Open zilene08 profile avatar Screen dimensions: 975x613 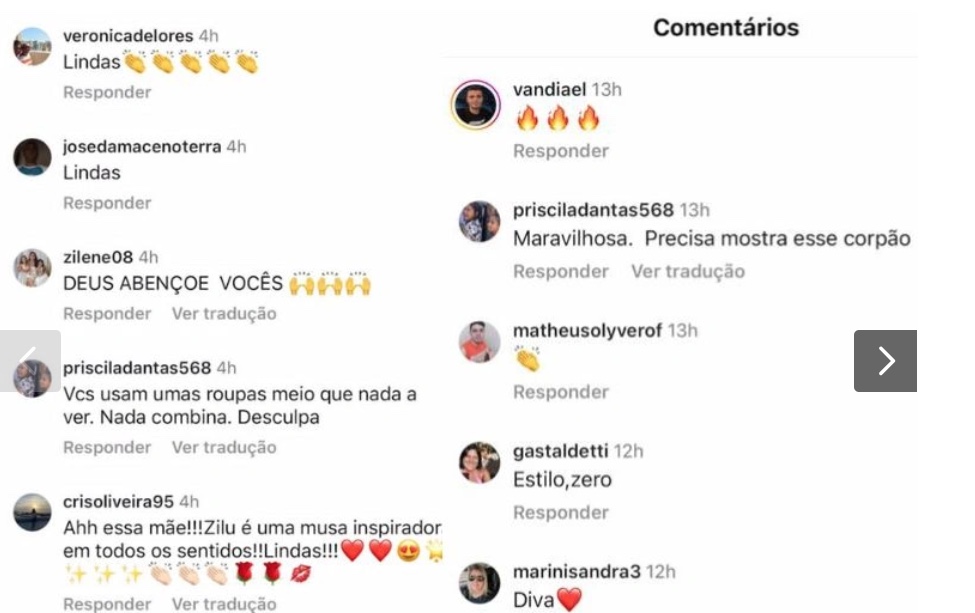point(32,268)
